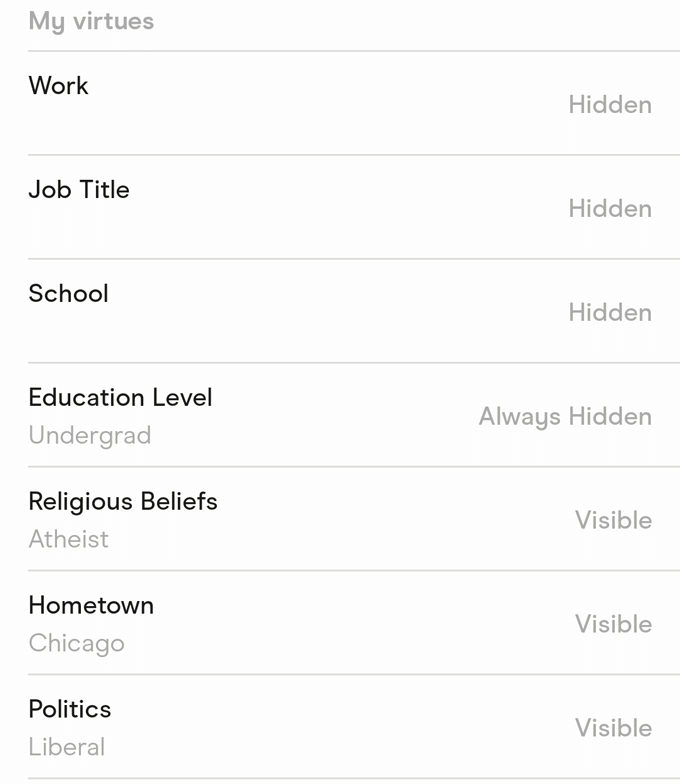Select the School entry
Viewport: 680px width, 784px height.
pyautogui.click(x=354, y=312)
